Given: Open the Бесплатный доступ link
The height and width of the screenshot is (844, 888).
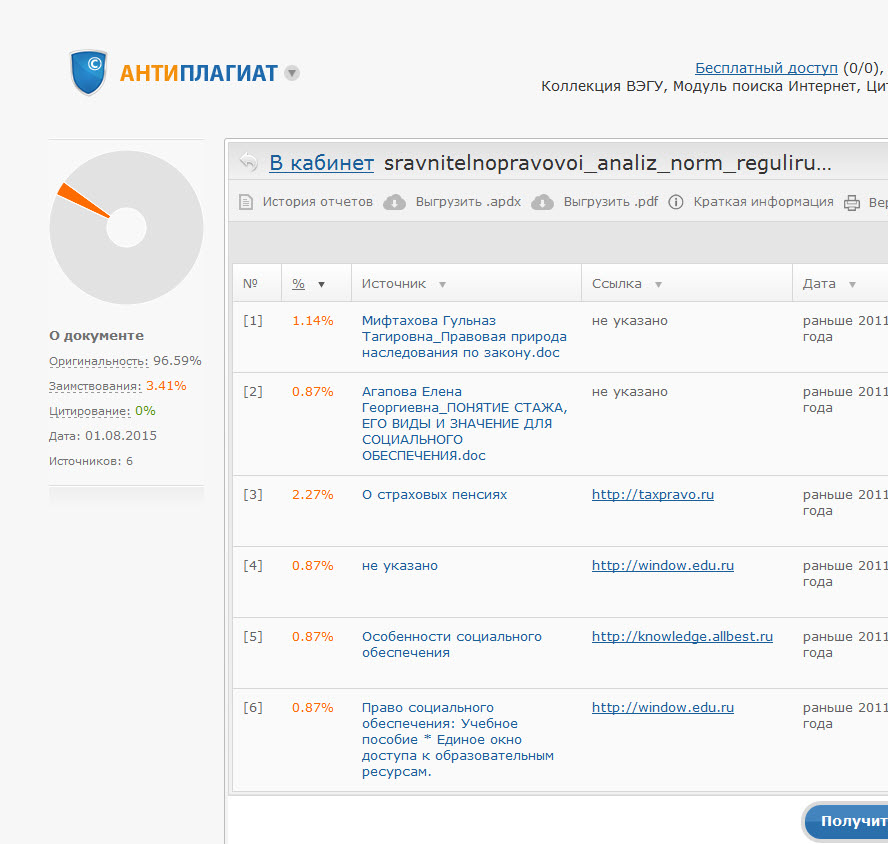Looking at the screenshot, I should point(766,68).
